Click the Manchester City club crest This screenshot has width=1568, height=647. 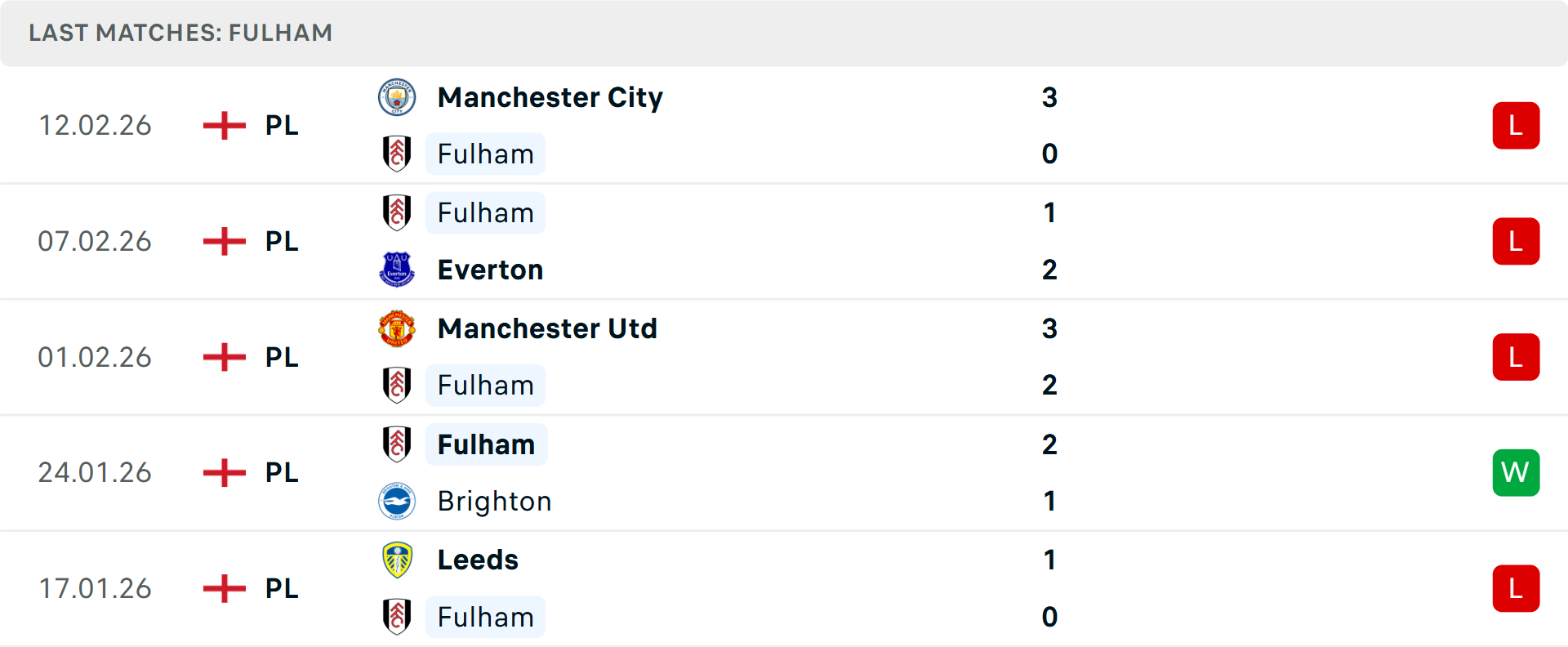398,96
